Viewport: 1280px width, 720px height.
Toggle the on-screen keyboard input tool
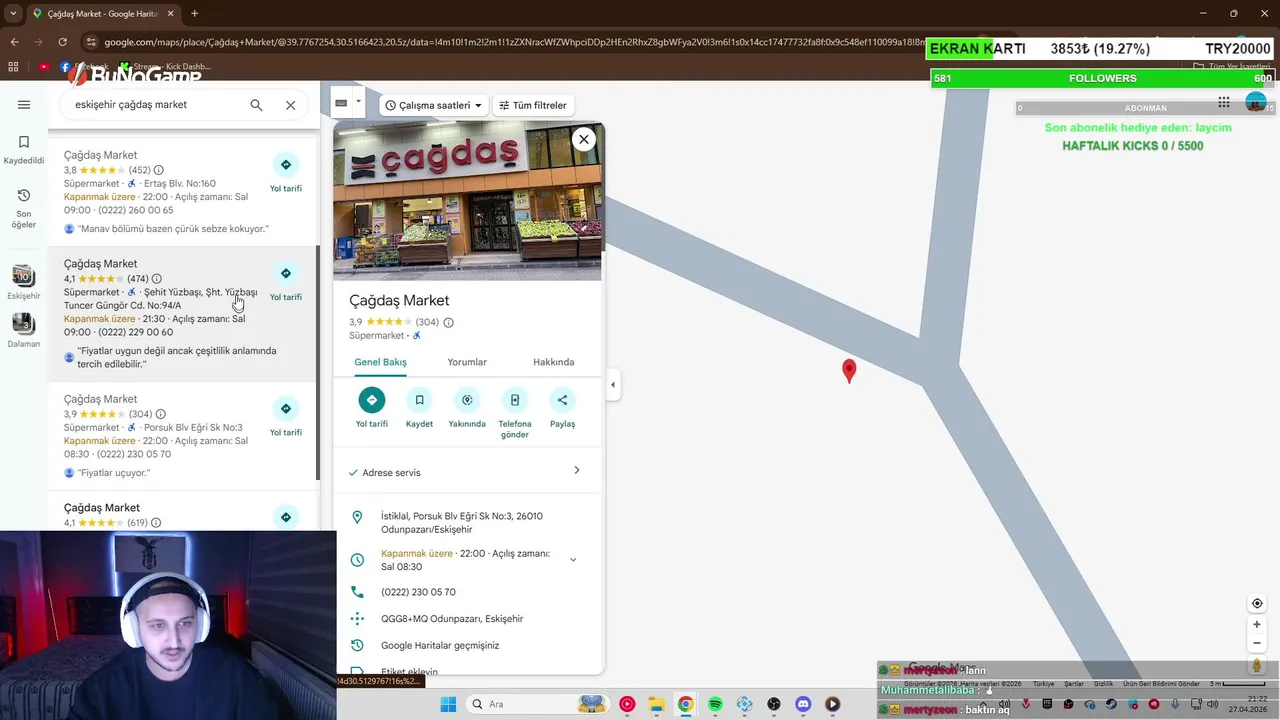pos(341,103)
